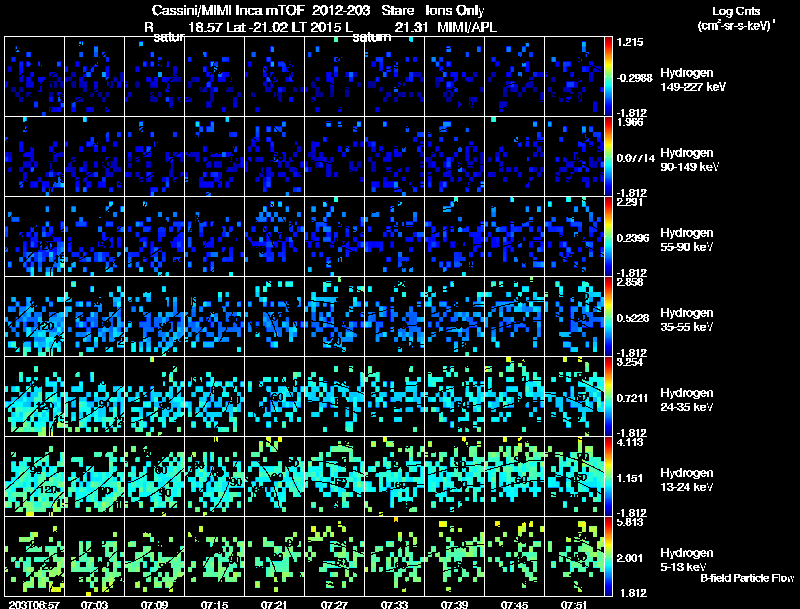Select the 13-24 keV panel at 07:21

274,476
